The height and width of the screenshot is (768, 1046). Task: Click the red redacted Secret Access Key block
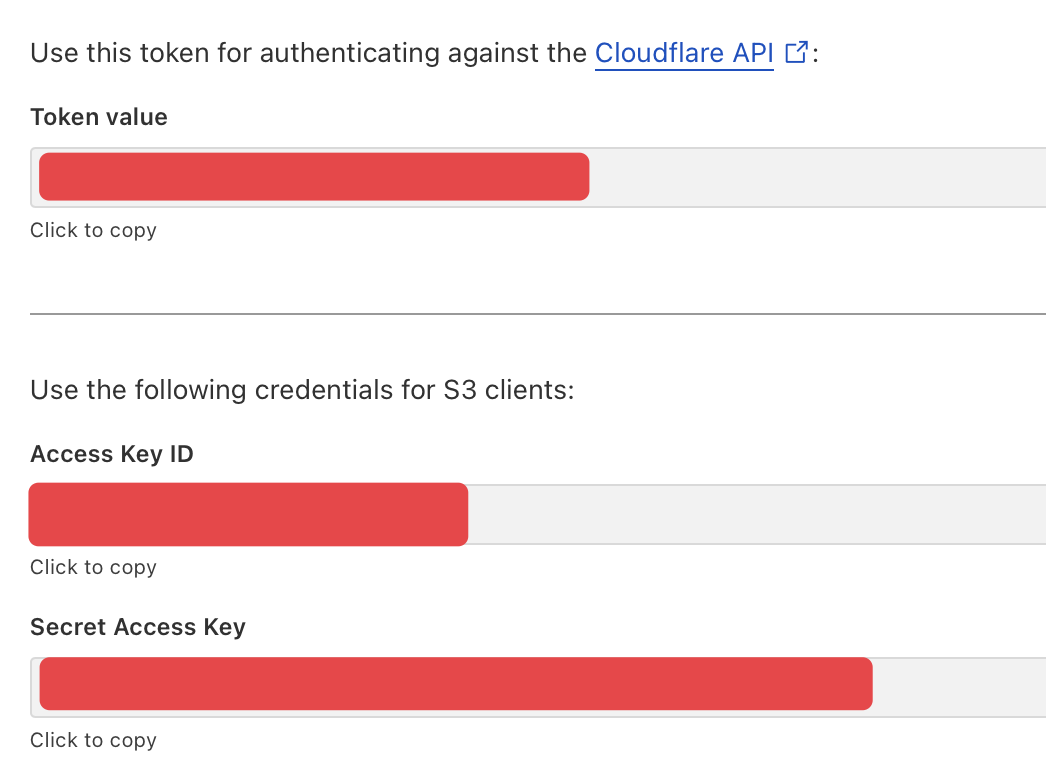456,684
